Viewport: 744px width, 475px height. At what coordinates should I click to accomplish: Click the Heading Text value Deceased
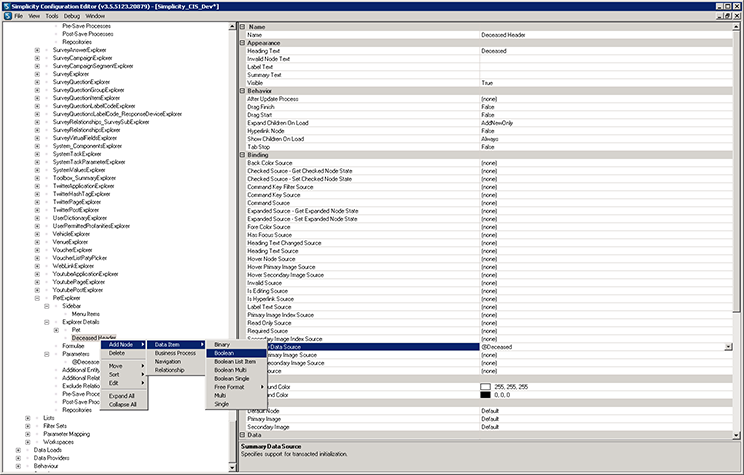(493, 51)
